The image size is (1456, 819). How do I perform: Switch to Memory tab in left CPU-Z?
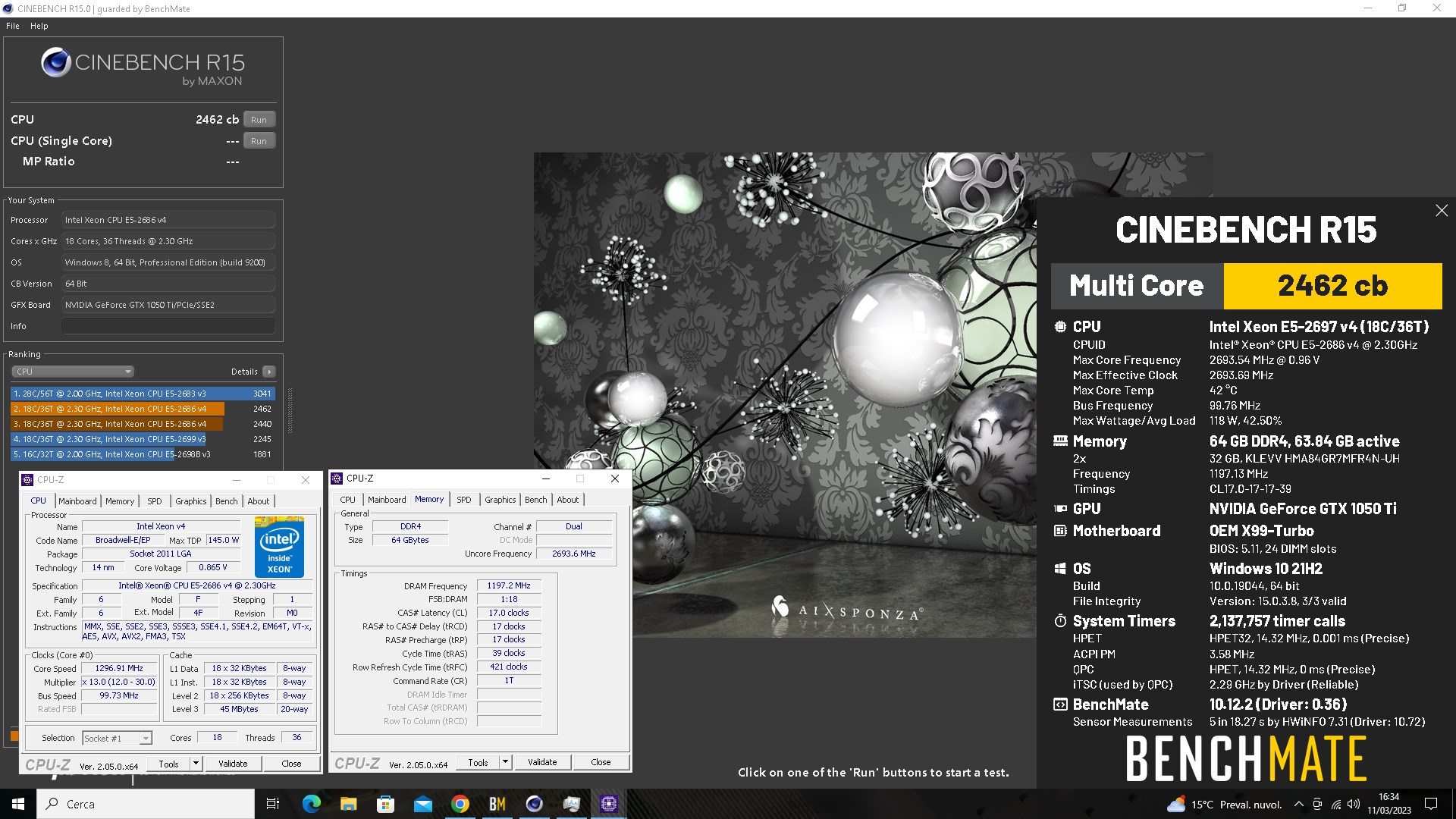click(x=120, y=501)
